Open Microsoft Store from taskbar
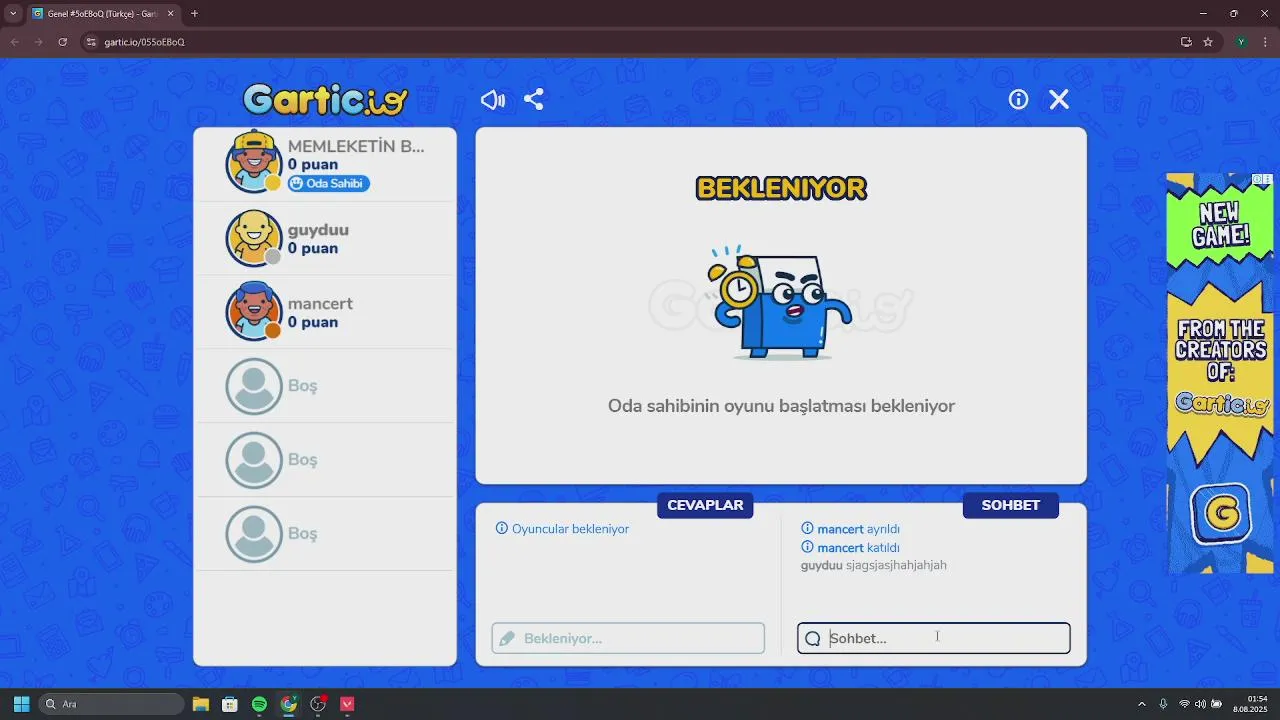Viewport: 1280px width, 720px height. [x=229, y=704]
